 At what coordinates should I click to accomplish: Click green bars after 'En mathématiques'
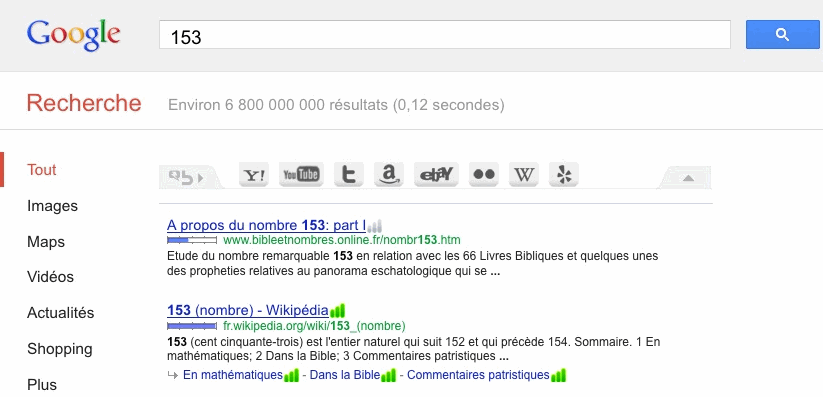[x=291, y=375]
